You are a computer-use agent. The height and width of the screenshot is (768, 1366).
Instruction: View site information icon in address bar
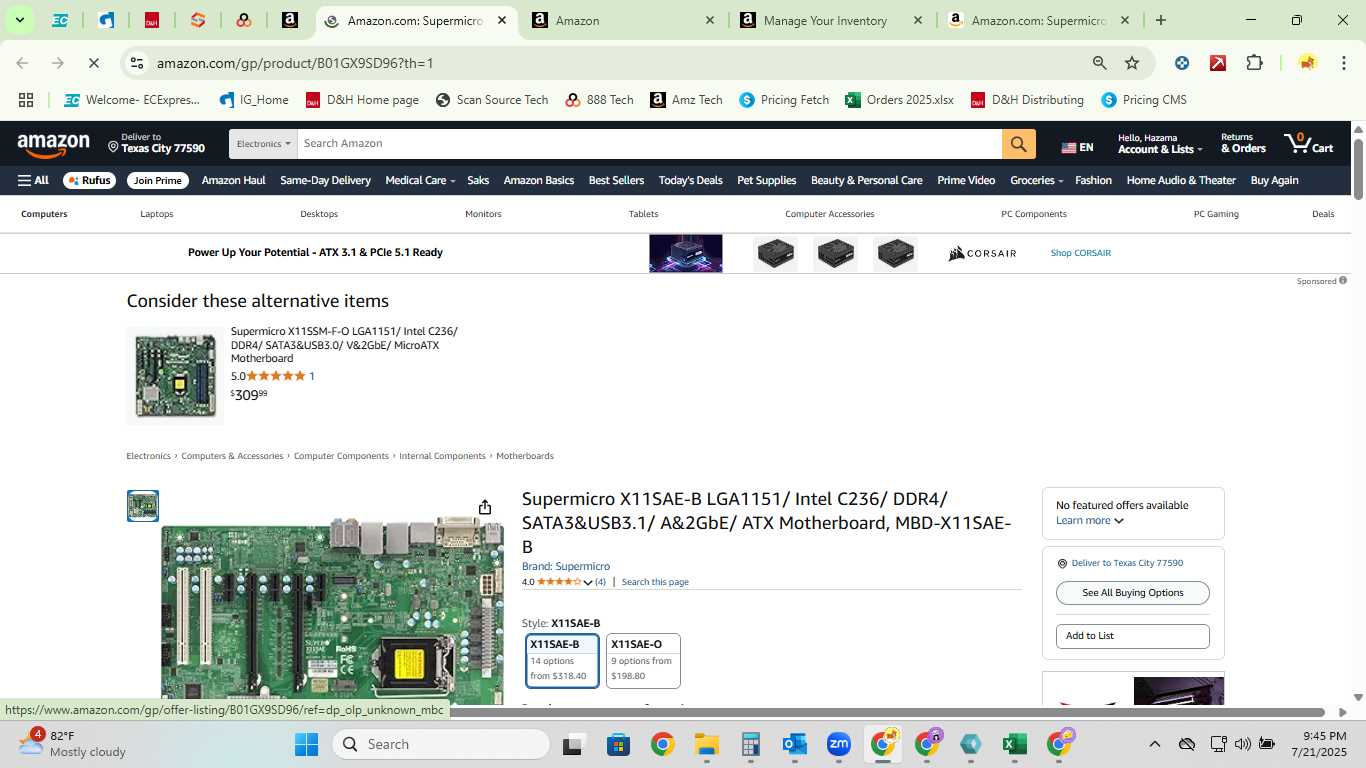[137, 63]
